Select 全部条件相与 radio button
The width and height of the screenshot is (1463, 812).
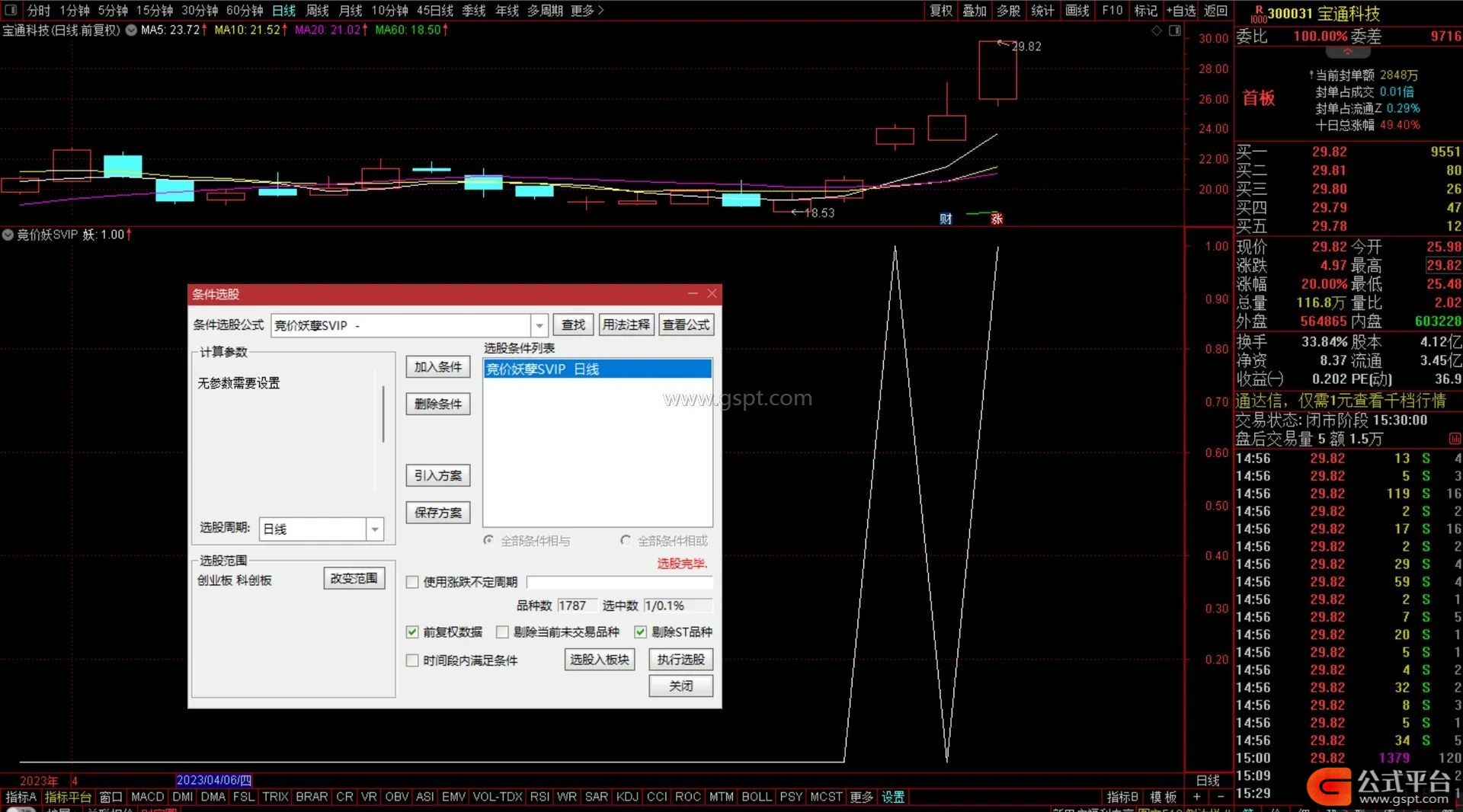(488, 540)
